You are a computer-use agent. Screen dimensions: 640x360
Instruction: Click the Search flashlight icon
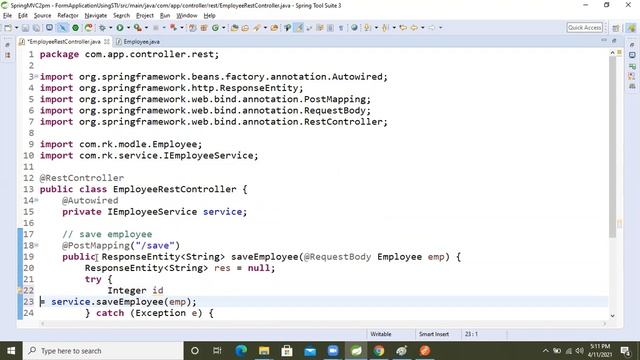click(257, 28)
